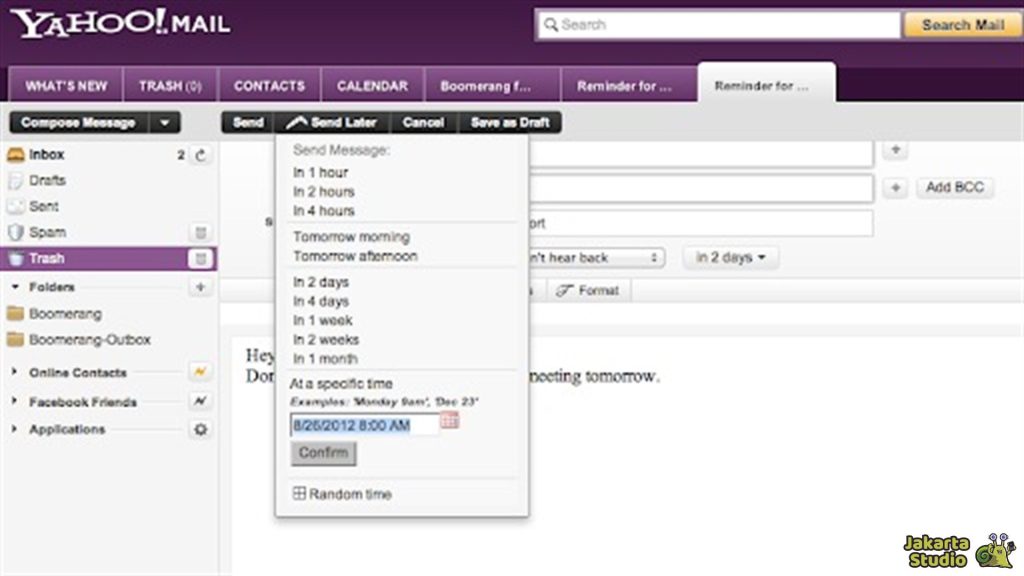Click the Facebook Friends status icon
The height and width of the screenshot is (576, 1024).
pyautogui.click(x=201, y=401)
